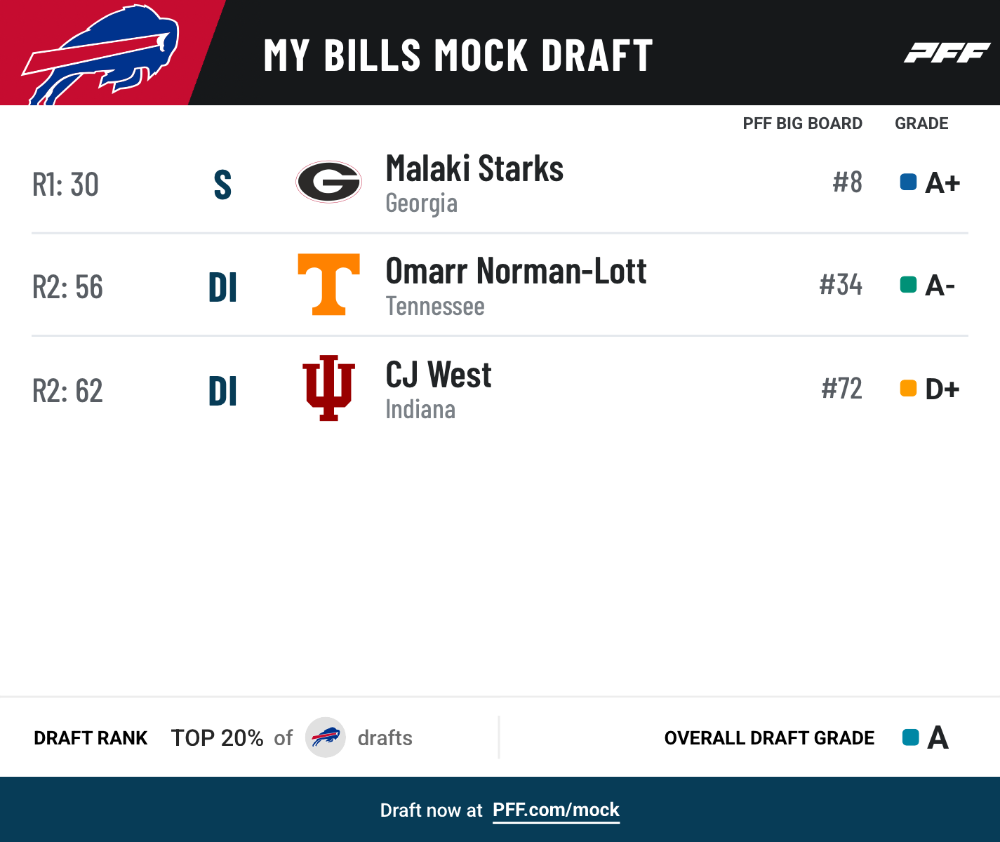Click the #34 big board rank
The image size is (1000, 842).
point(841,284)
